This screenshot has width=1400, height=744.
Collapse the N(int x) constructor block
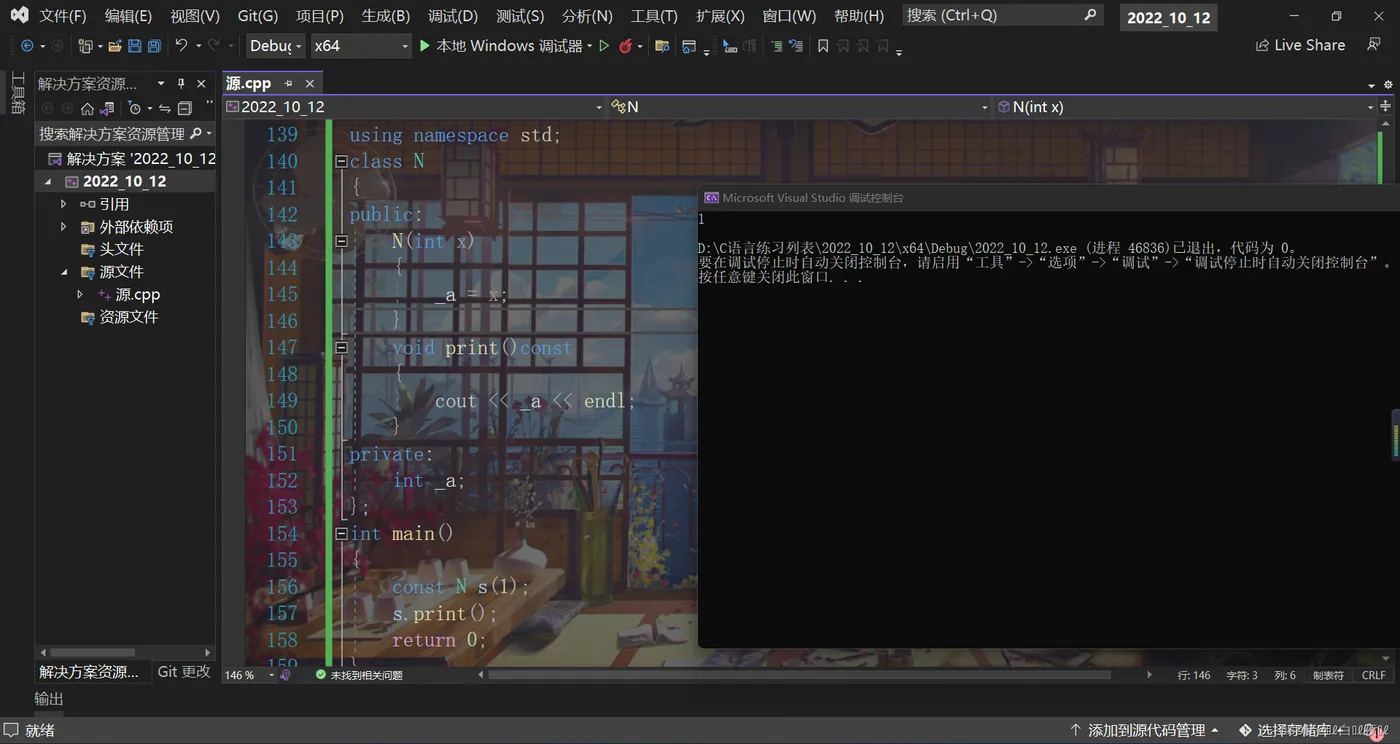click(x=342, y=241)
